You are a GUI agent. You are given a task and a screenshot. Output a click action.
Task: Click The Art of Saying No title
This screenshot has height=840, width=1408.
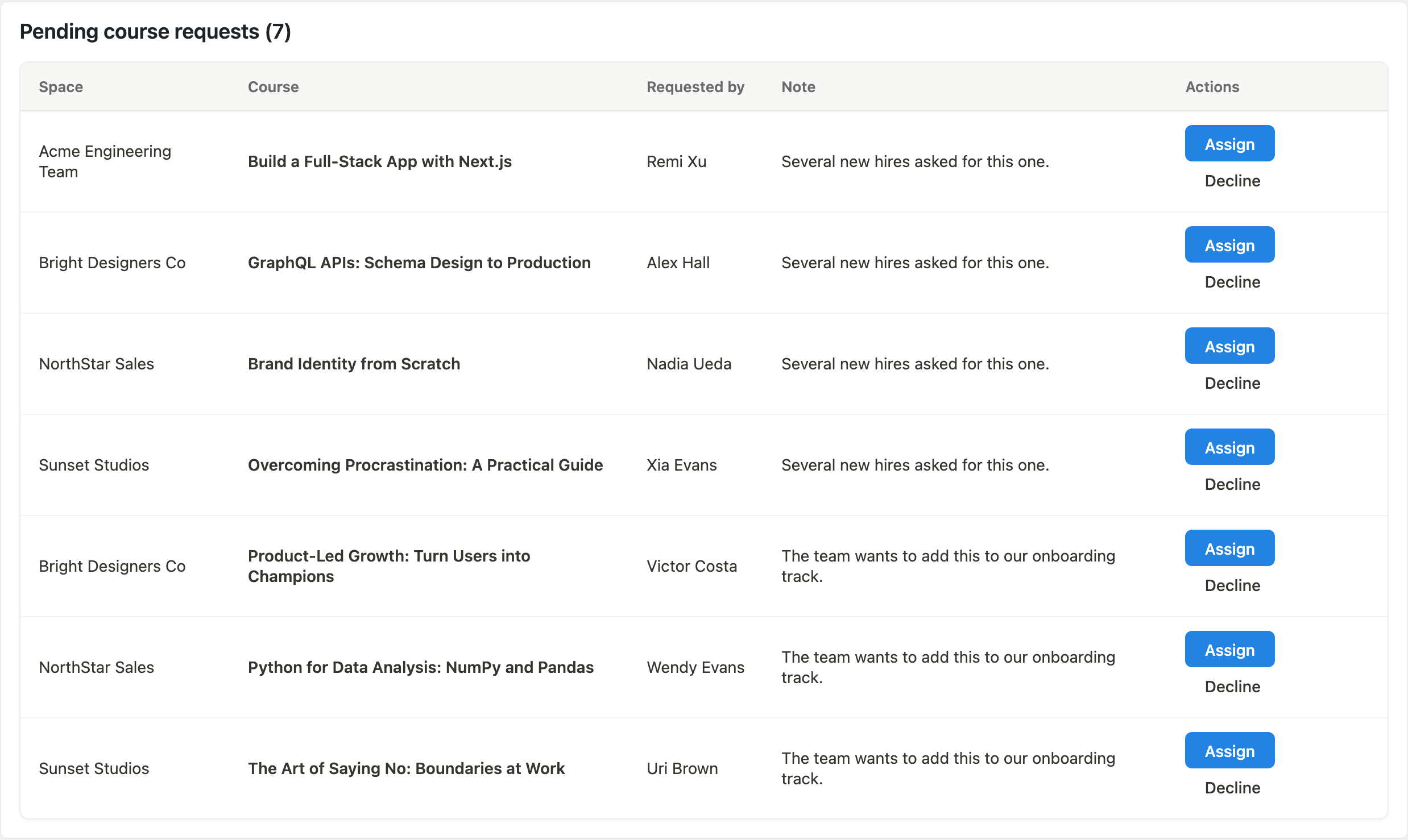(x=406, y=768)
